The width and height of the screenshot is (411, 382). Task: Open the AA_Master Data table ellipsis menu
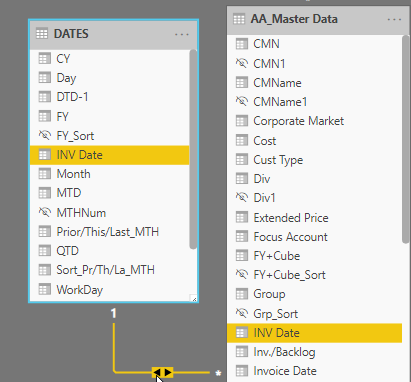click(x=394, y=19)
